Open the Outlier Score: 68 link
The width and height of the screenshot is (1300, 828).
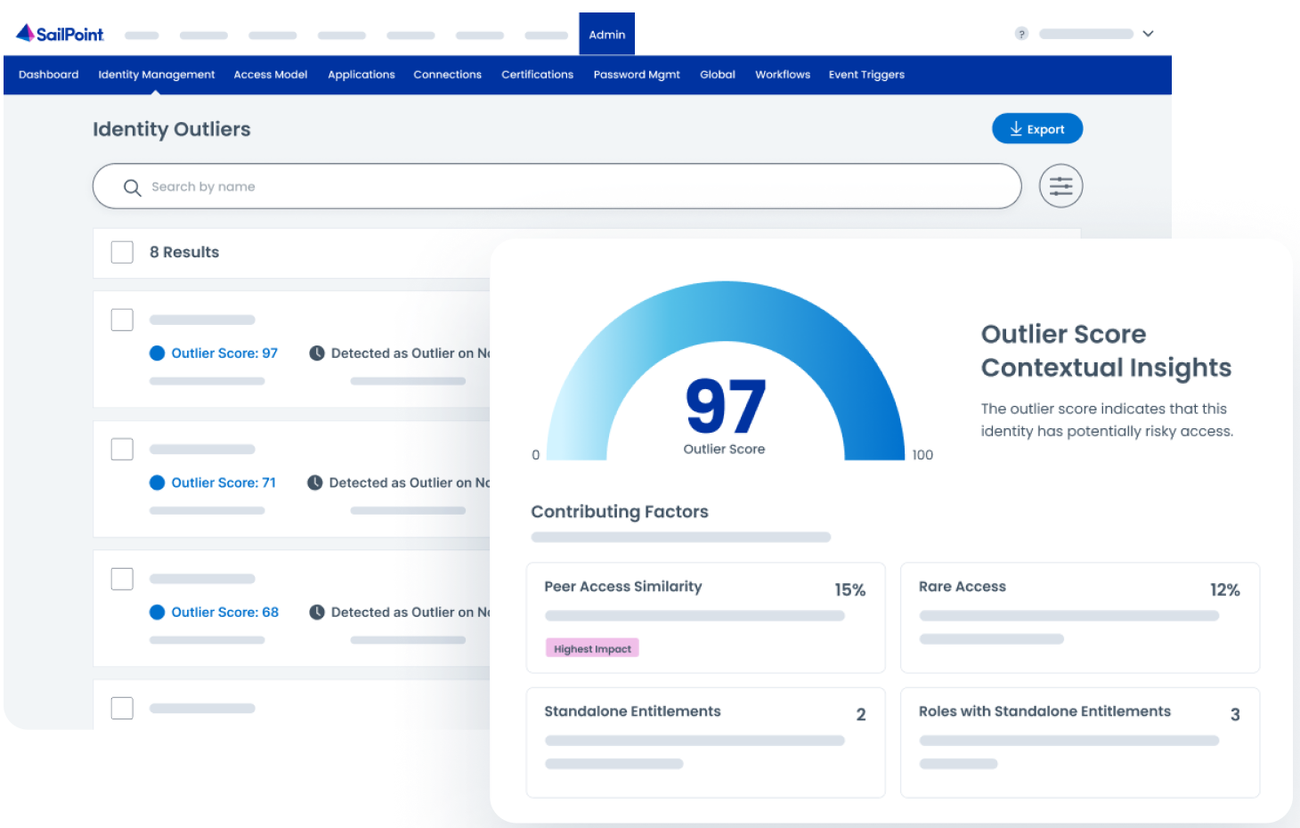225,612
